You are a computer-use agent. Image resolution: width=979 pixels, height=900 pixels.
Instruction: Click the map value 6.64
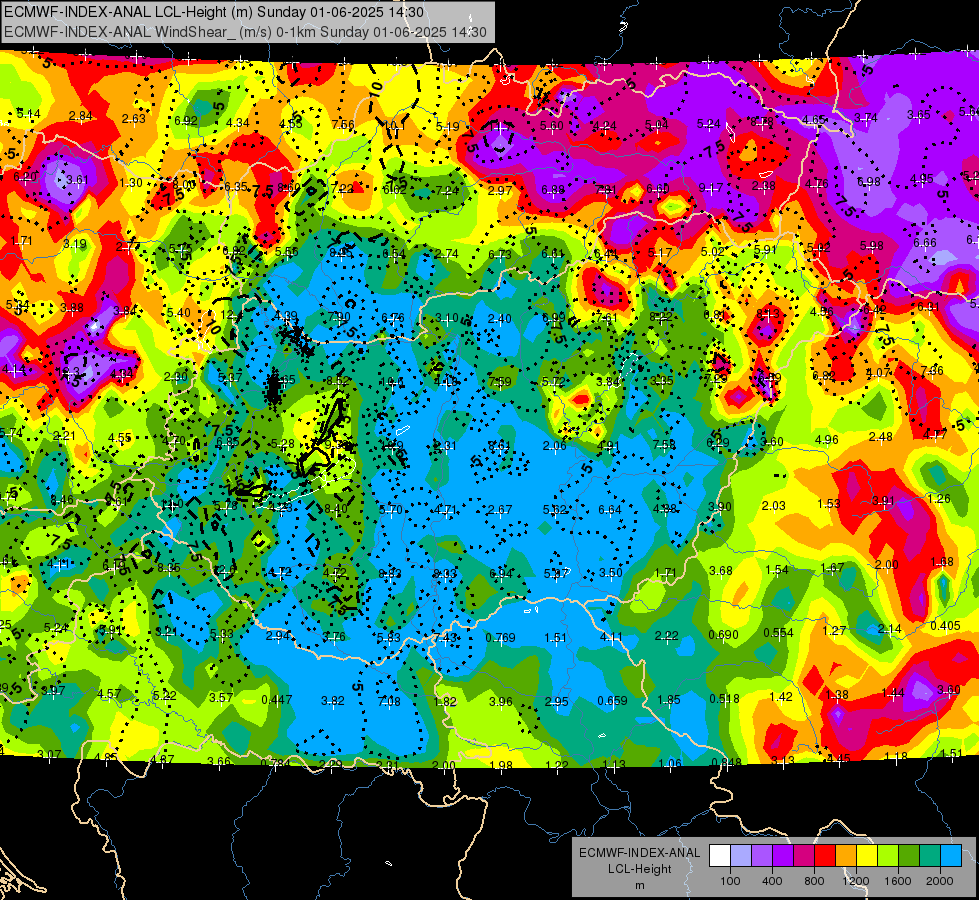609,510
